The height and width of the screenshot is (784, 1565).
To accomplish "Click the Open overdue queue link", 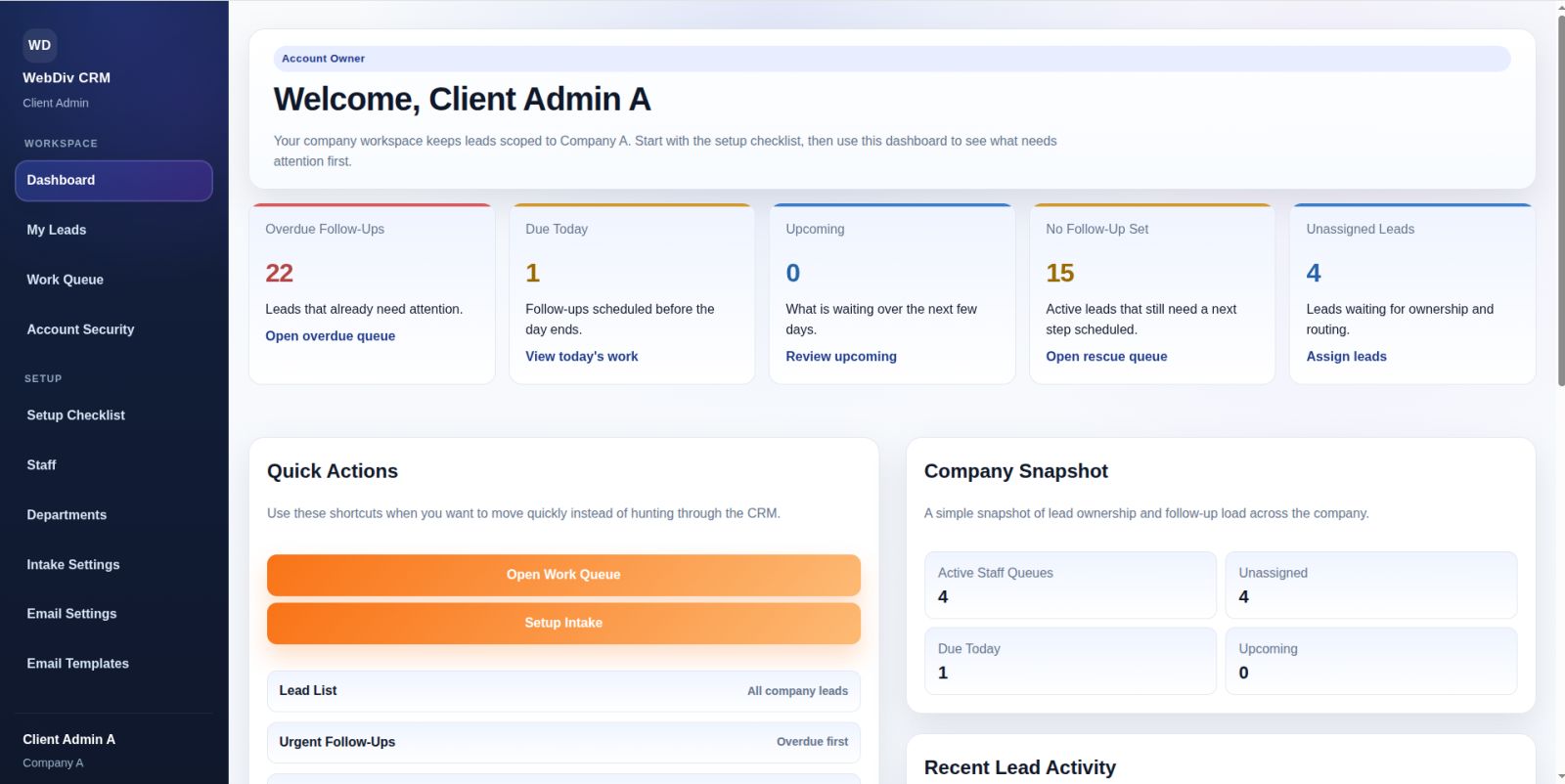I will pos(331,336).
